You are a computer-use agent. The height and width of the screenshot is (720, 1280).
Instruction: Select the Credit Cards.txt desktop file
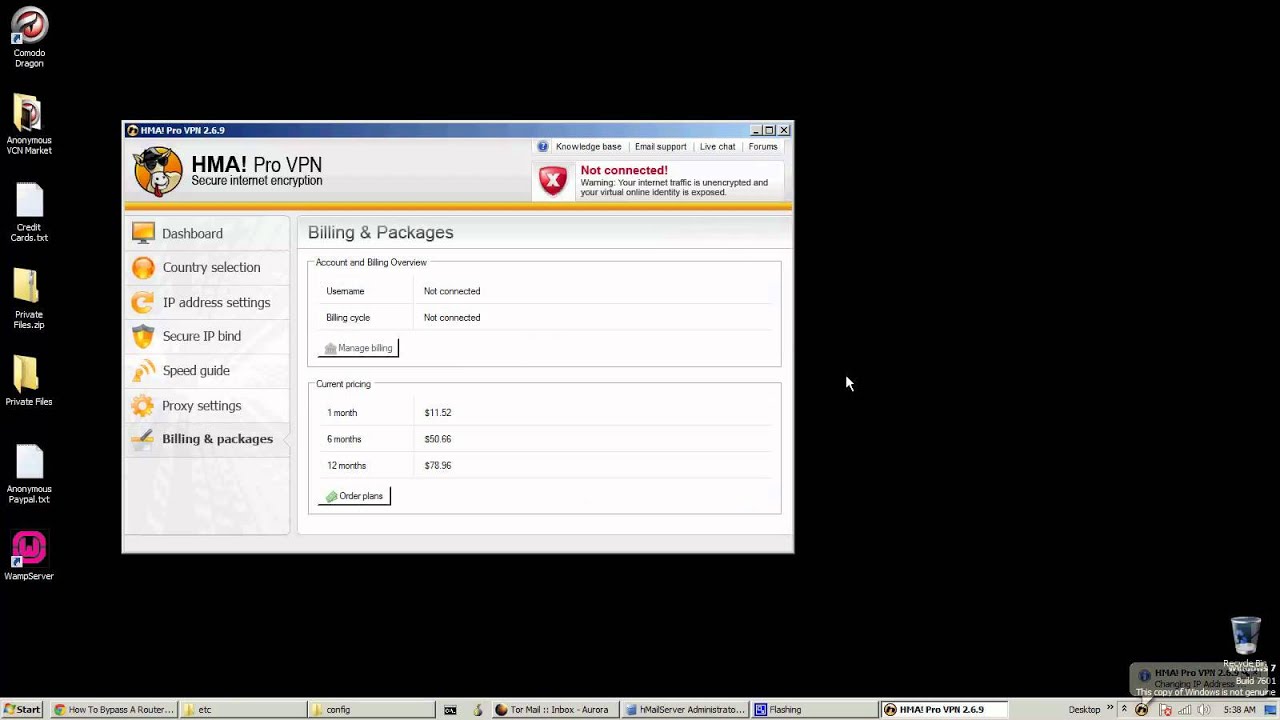tap(29, 212)
